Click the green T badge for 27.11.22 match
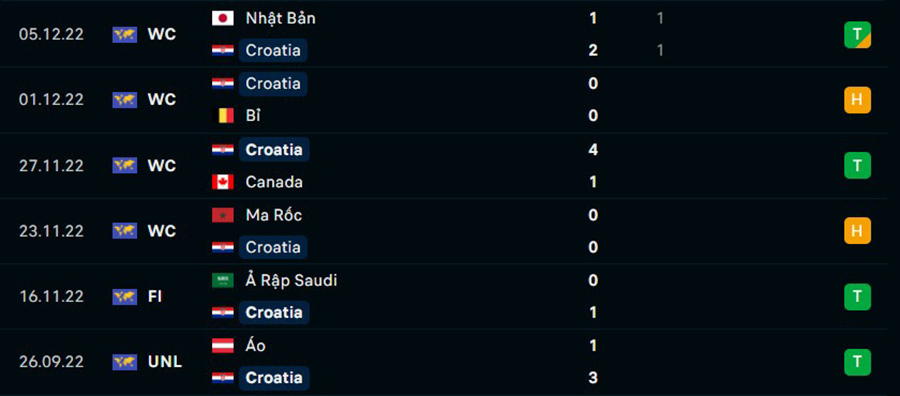Viewport: 900px width, 396px height. (x=858, y=166)
